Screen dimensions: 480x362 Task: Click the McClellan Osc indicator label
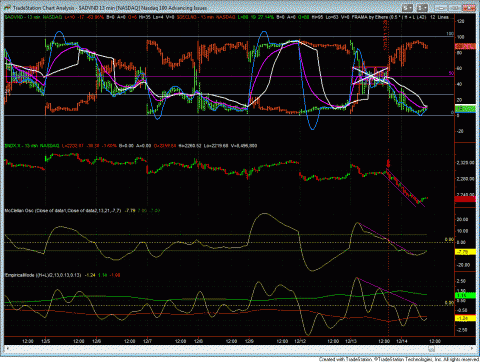tap(63, 211)
